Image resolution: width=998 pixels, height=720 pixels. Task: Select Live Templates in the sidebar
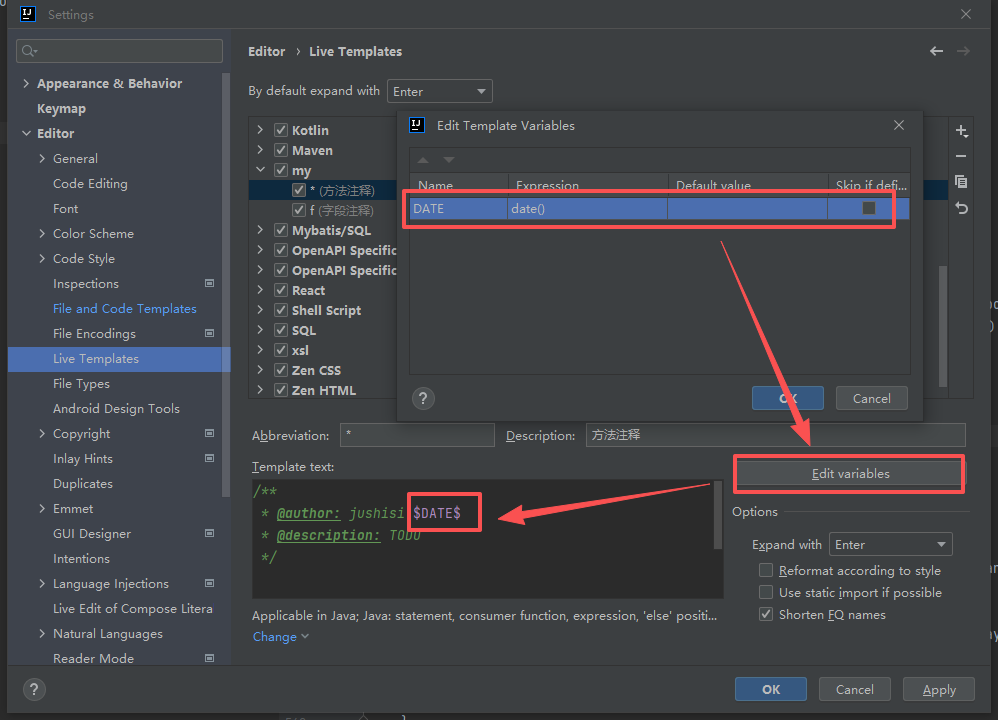pos(119,359)
